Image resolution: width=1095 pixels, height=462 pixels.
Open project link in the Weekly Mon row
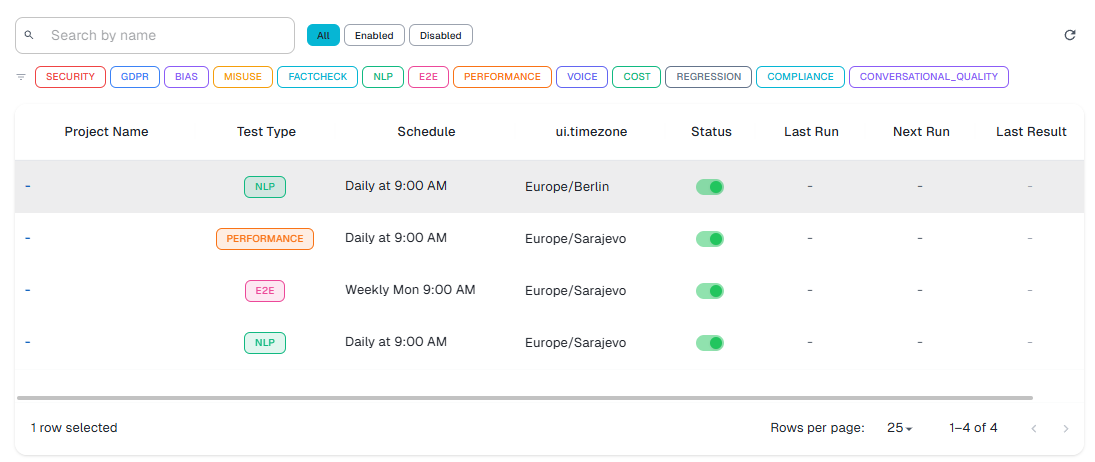coord(28,290)
